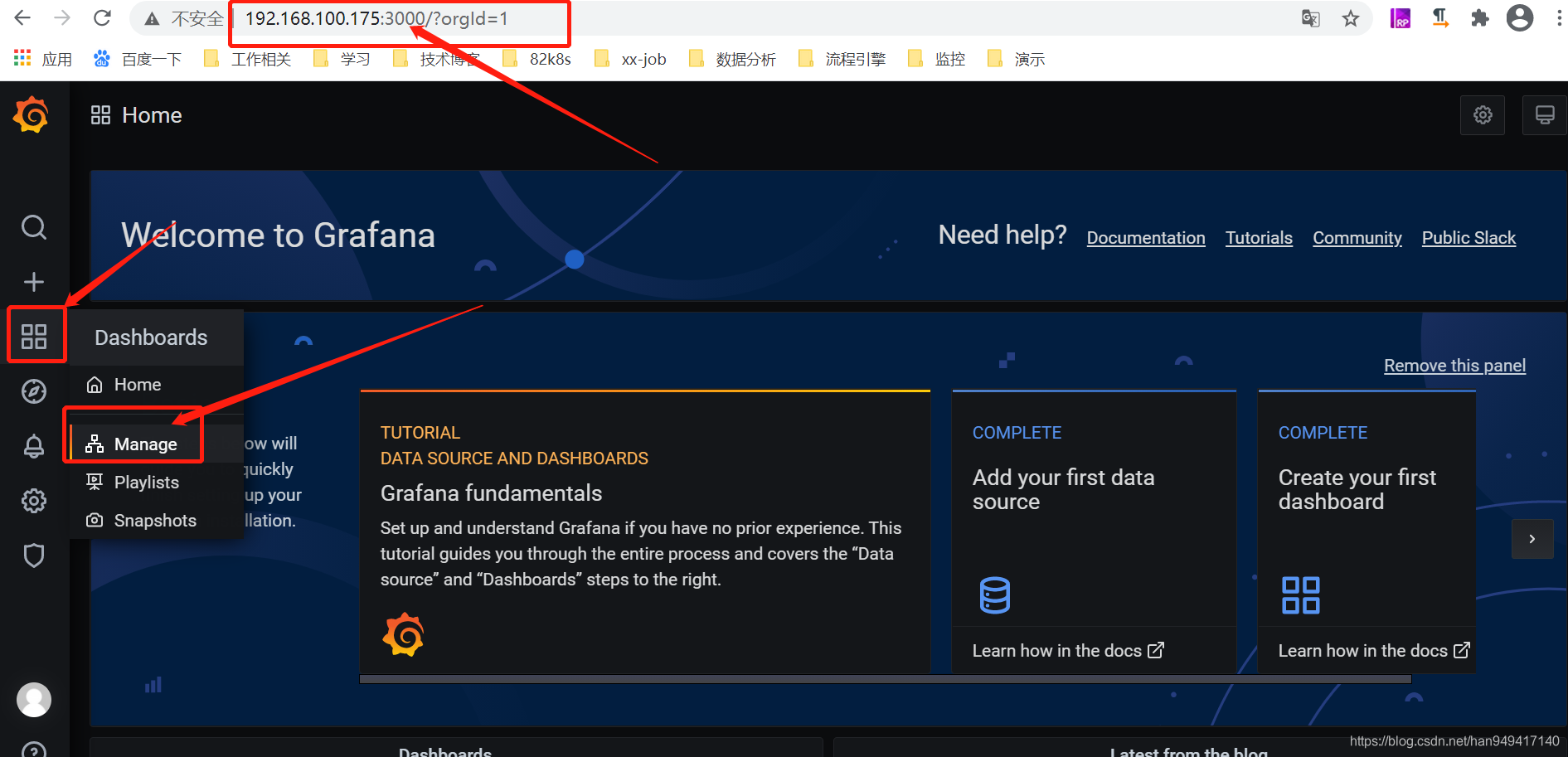The image size is (1568, 757).
Task: Select Snapshots in the Dashboards menu
Action: pyautogui.click(x=156, y=521)
